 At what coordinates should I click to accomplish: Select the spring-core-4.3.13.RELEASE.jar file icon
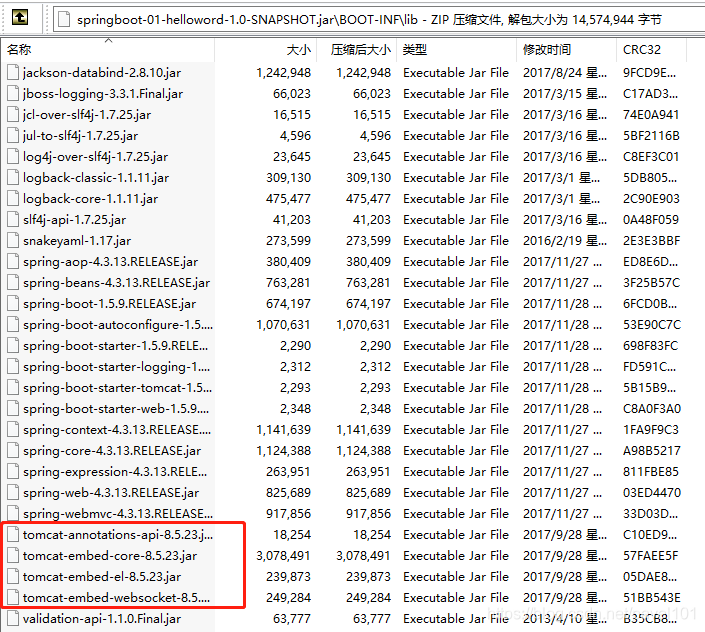click(13, 450)
